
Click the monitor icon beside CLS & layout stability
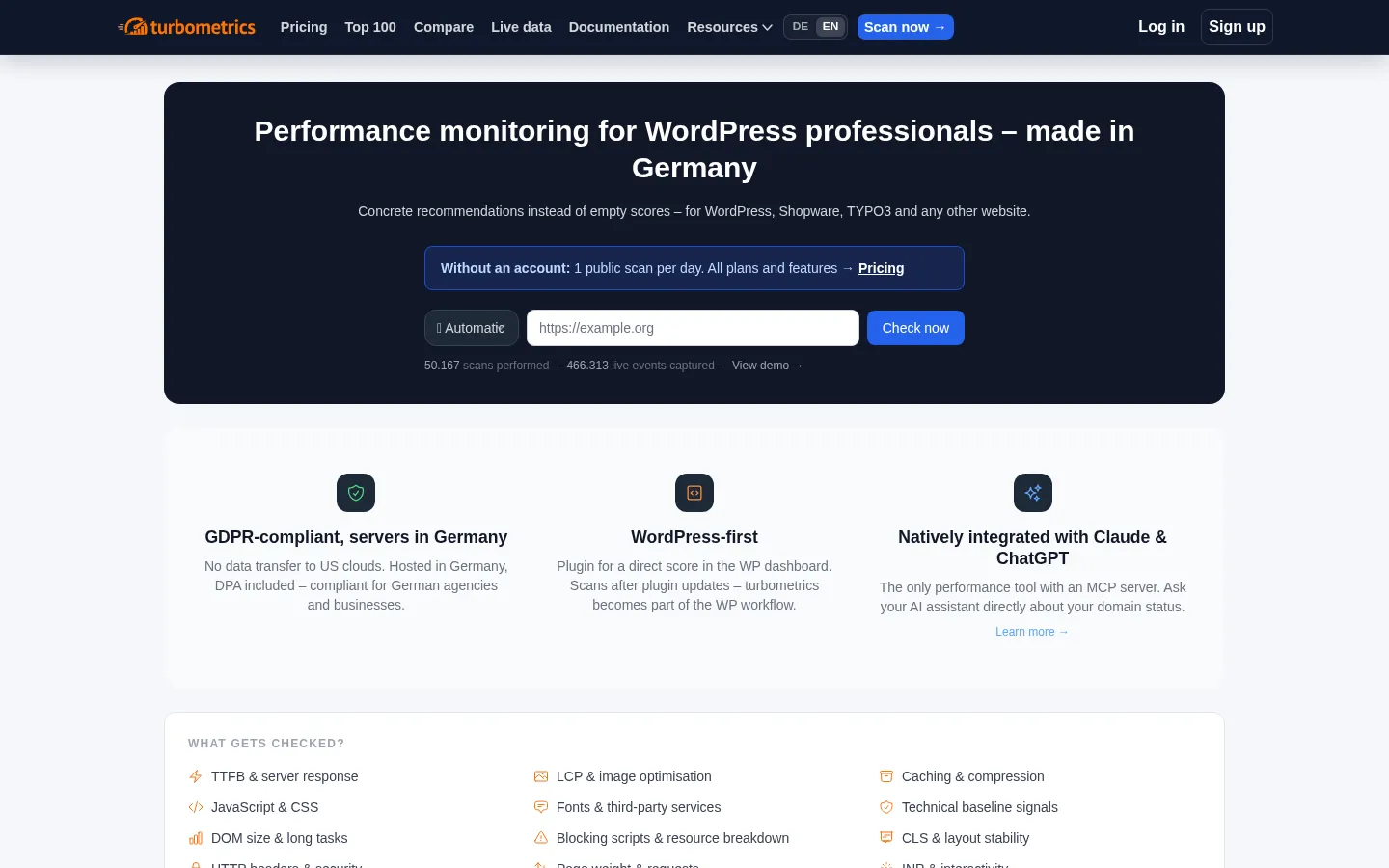[886, 838]
